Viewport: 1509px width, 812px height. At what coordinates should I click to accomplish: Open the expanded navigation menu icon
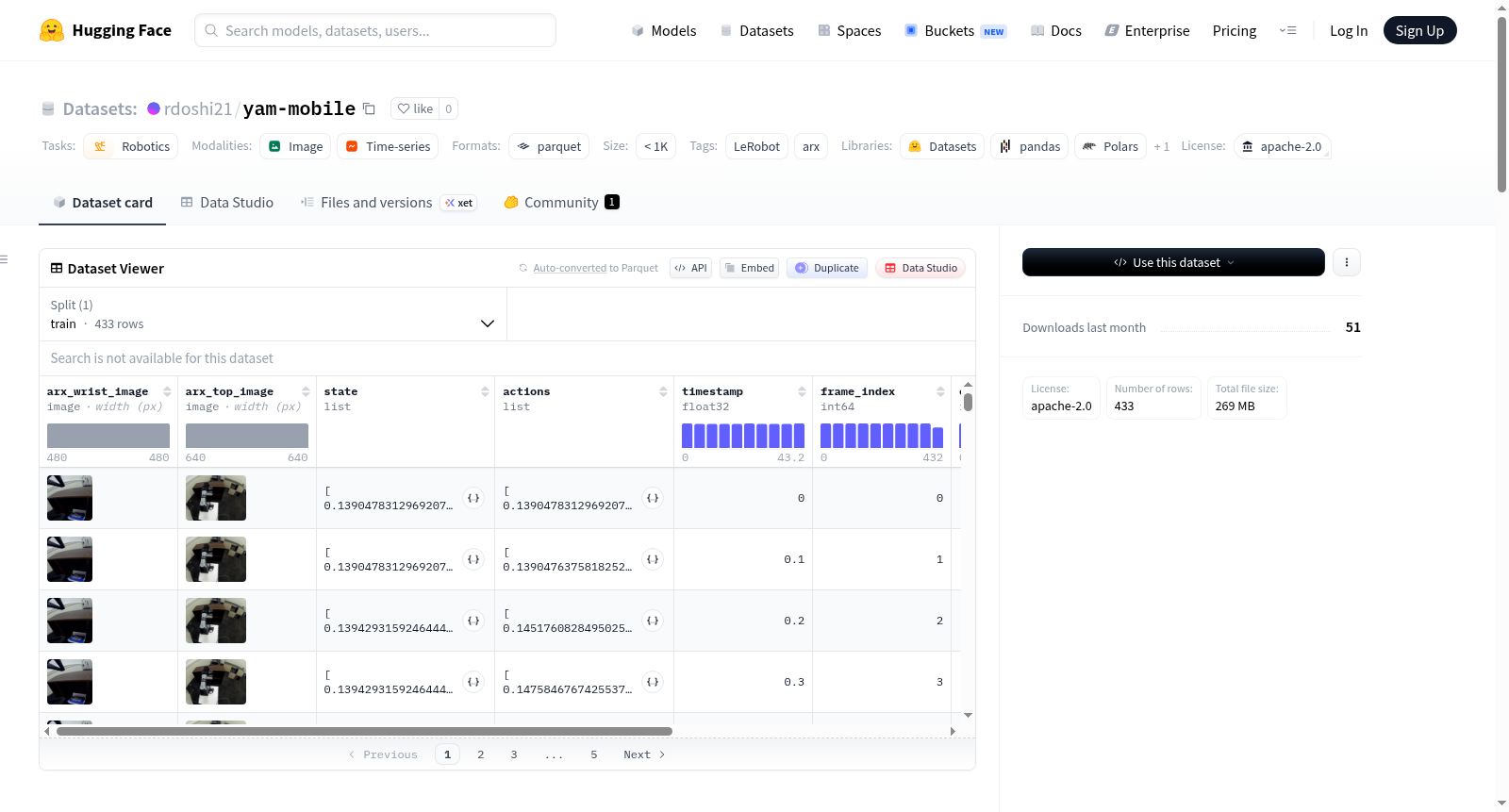pyautogui.click(x=1287, y=30)
